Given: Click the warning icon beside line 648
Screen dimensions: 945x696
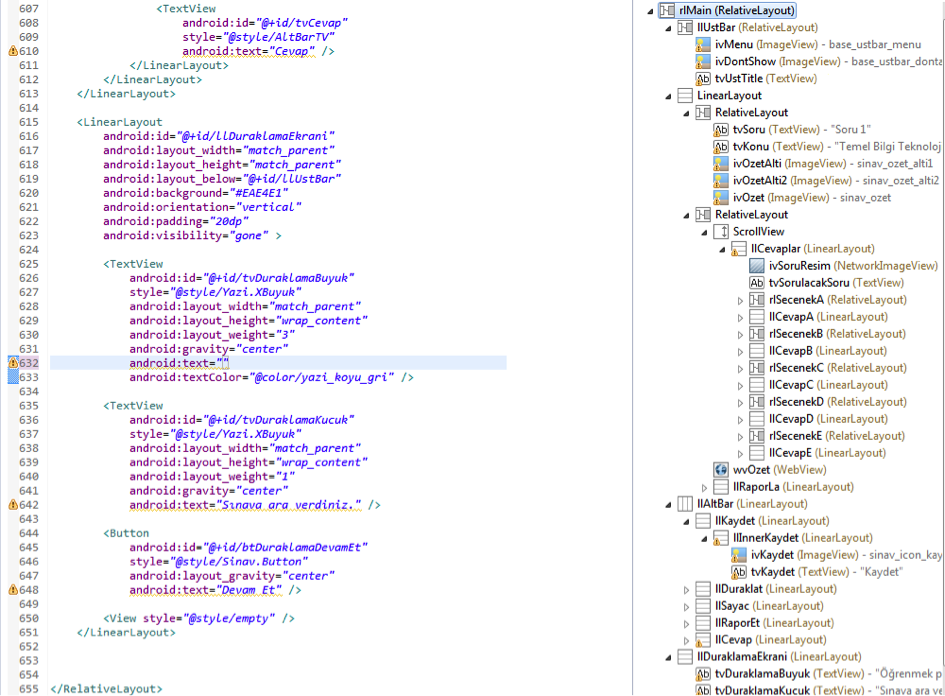Looking at the screenshot, I should (x=13, y=590).
